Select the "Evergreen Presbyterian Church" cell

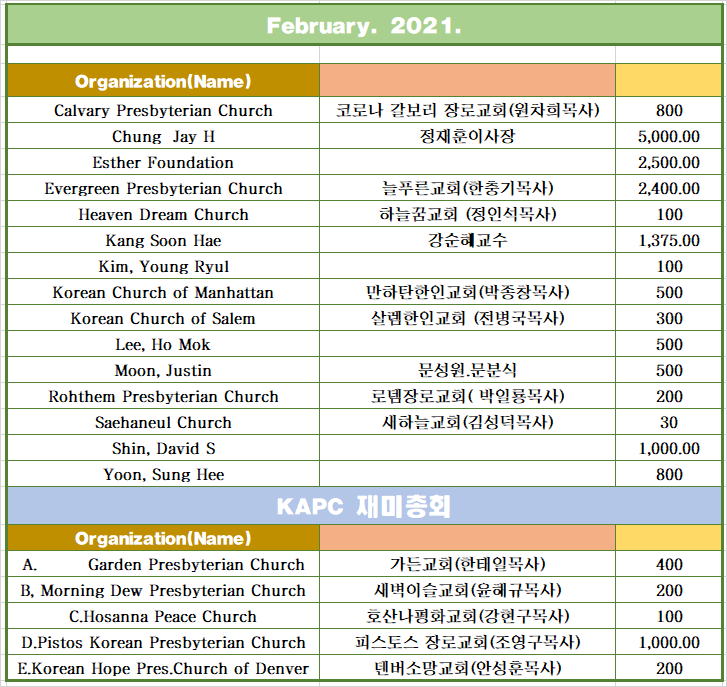click(163, 188)
